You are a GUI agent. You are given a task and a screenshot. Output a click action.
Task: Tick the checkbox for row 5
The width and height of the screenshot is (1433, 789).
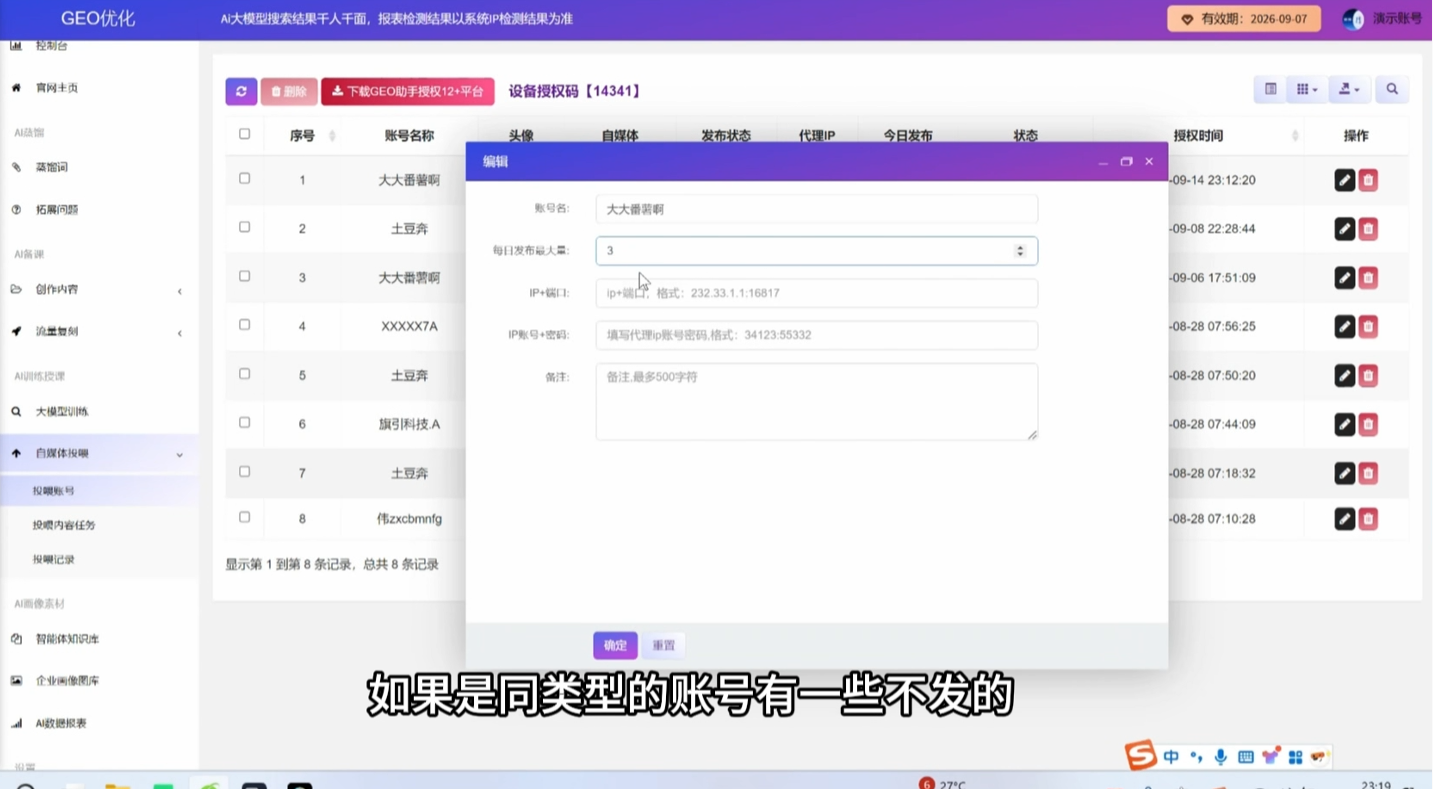[245, 374]
